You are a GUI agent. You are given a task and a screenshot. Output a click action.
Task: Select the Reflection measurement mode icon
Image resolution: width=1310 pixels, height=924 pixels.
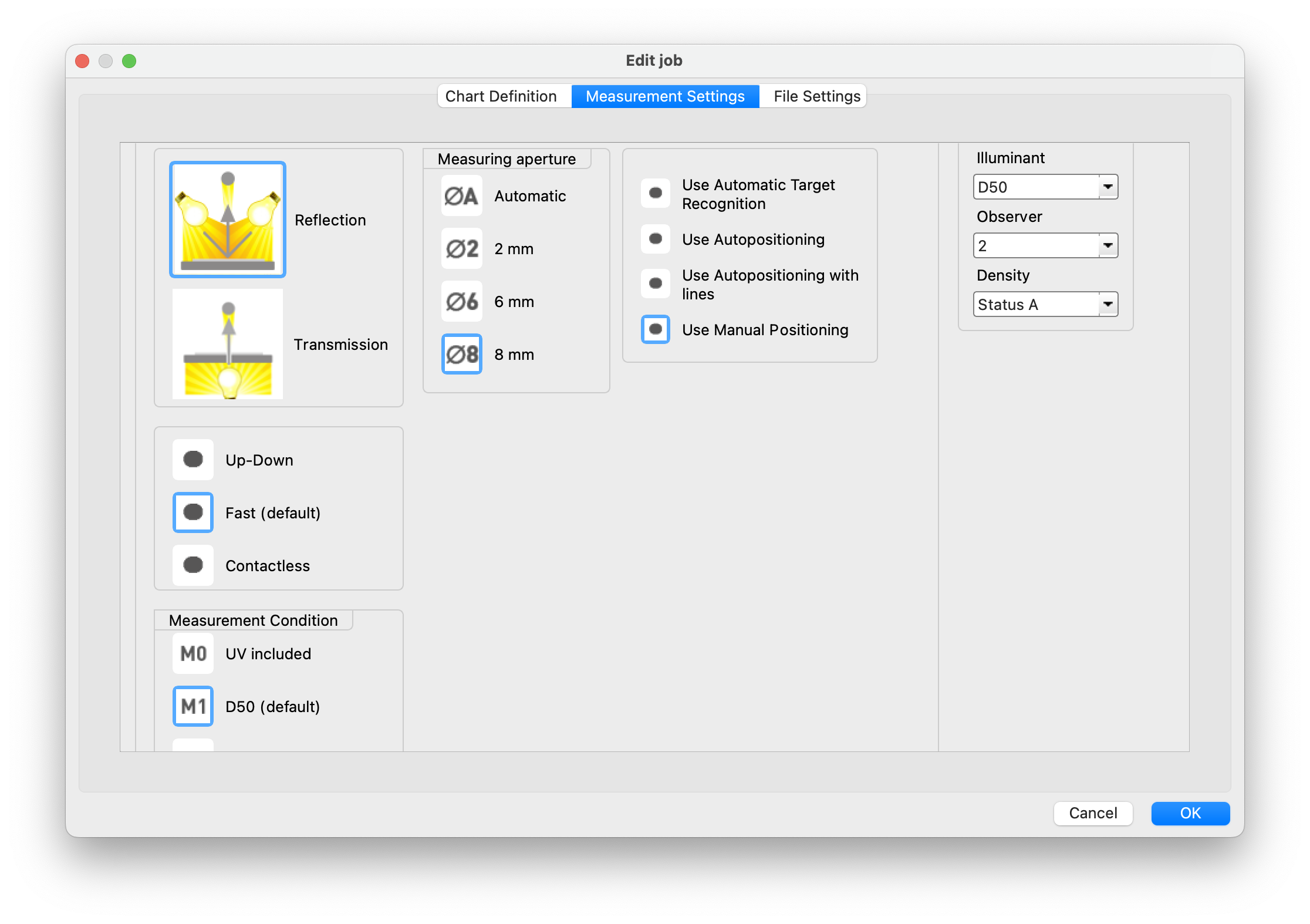pyautogui.click(x=228, y=220)
